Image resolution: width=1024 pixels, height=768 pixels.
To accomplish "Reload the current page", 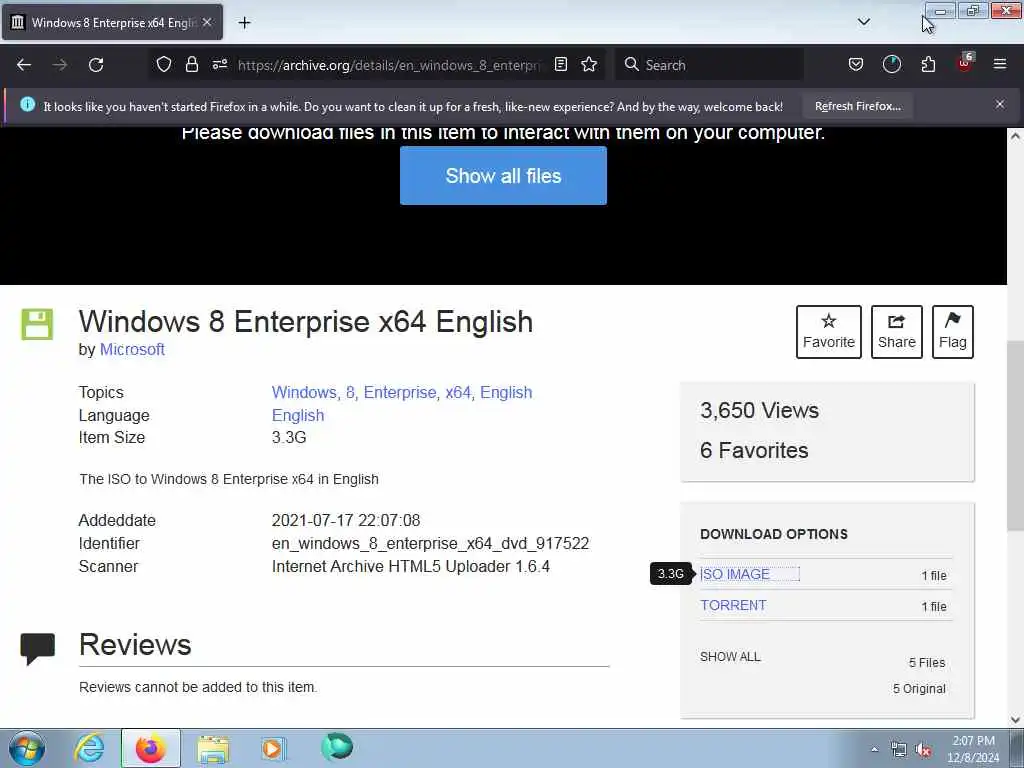I will pyautogui.click(x=96, y=65).
